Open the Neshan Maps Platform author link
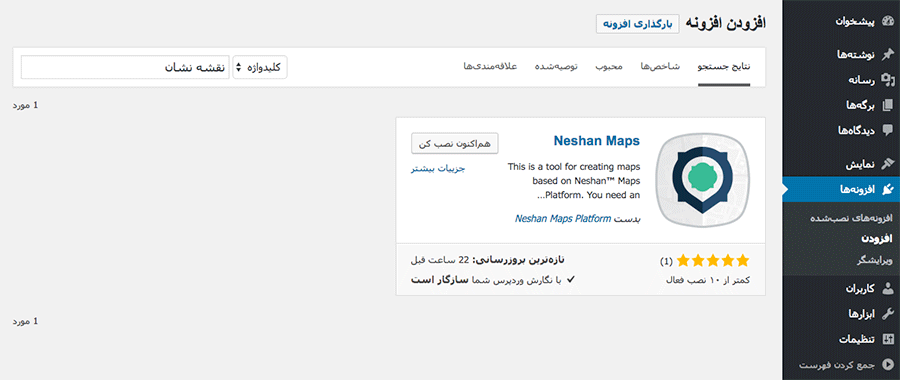 pos(563,219)
